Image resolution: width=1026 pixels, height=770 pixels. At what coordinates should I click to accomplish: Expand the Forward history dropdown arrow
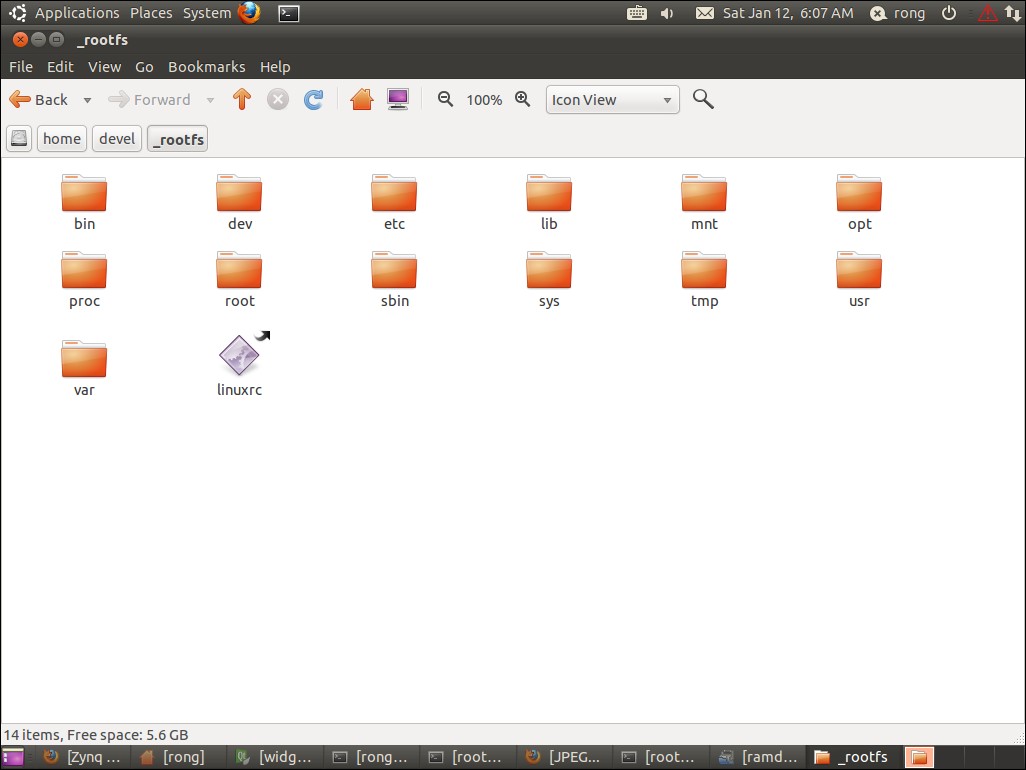(210, 100)
